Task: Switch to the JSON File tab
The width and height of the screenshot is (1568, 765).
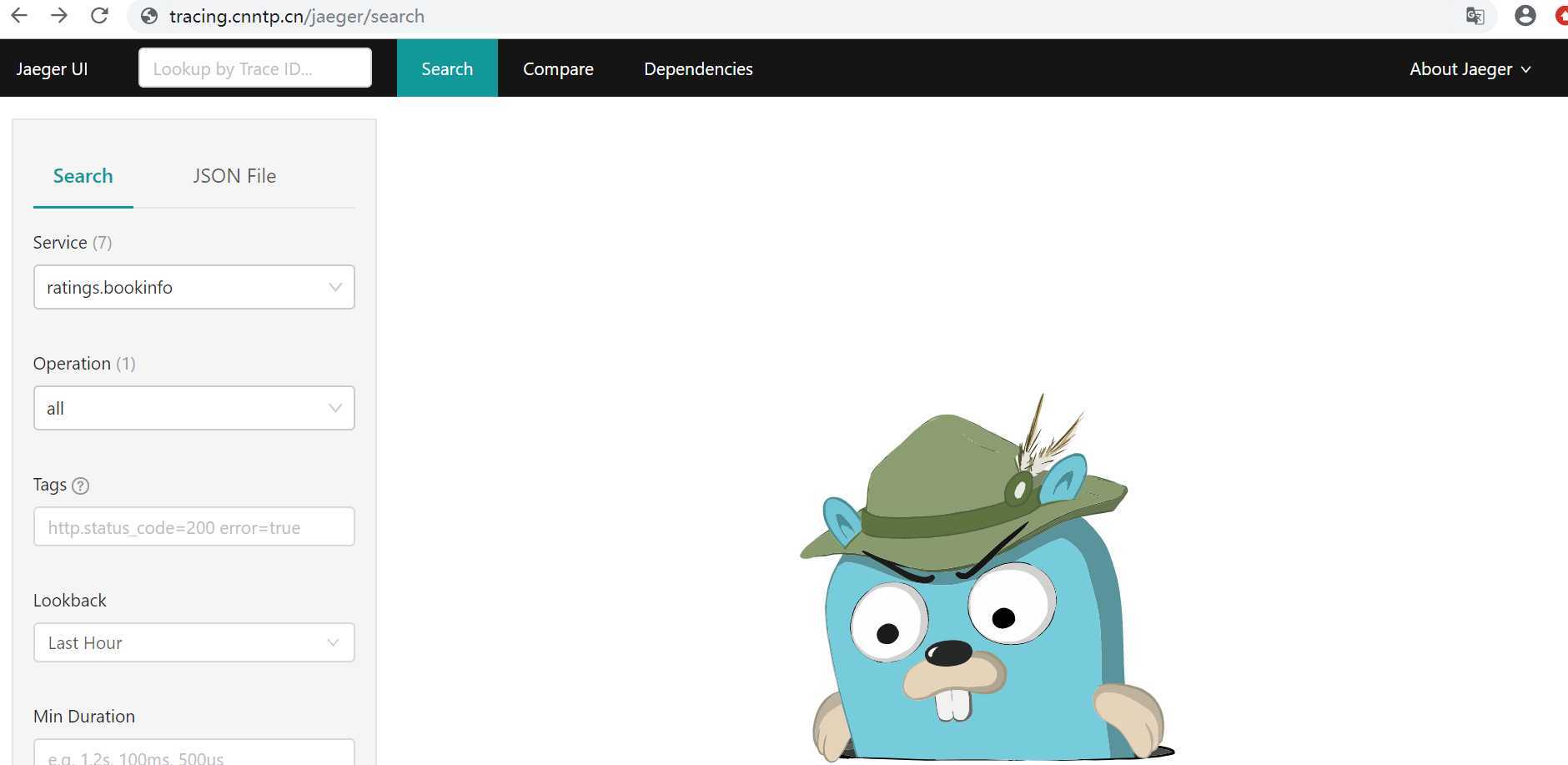Action: click(x=234, y=176)
